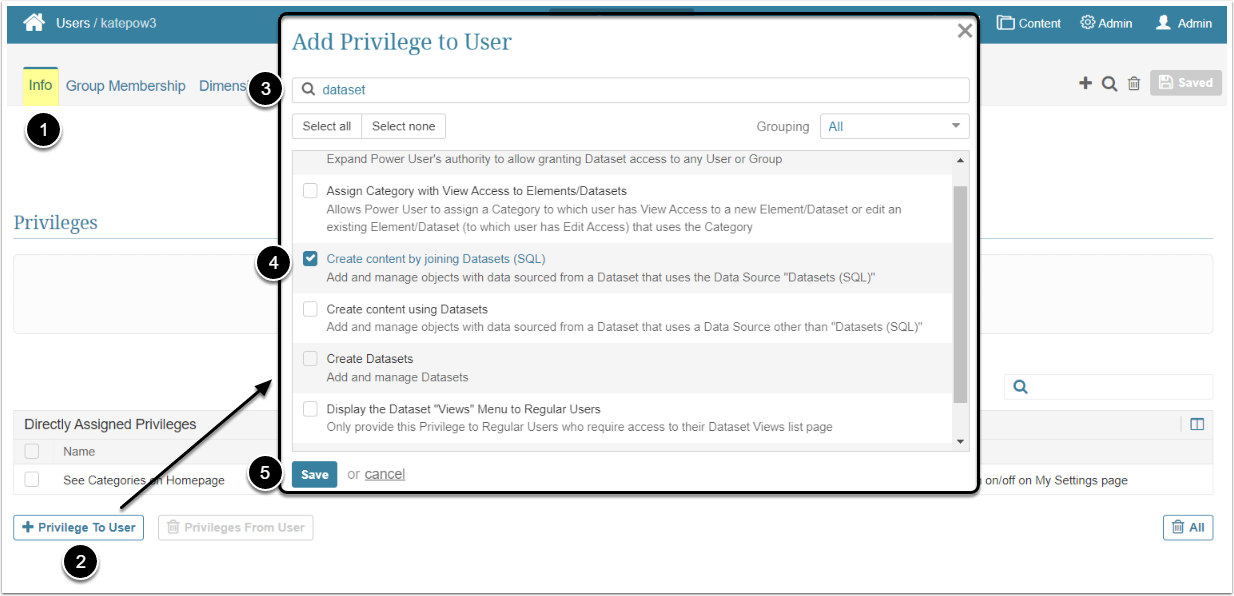The width and height of the screenshot is (1234, 596).
Task: Click the Save button in dialog
Action: point(314,474)
